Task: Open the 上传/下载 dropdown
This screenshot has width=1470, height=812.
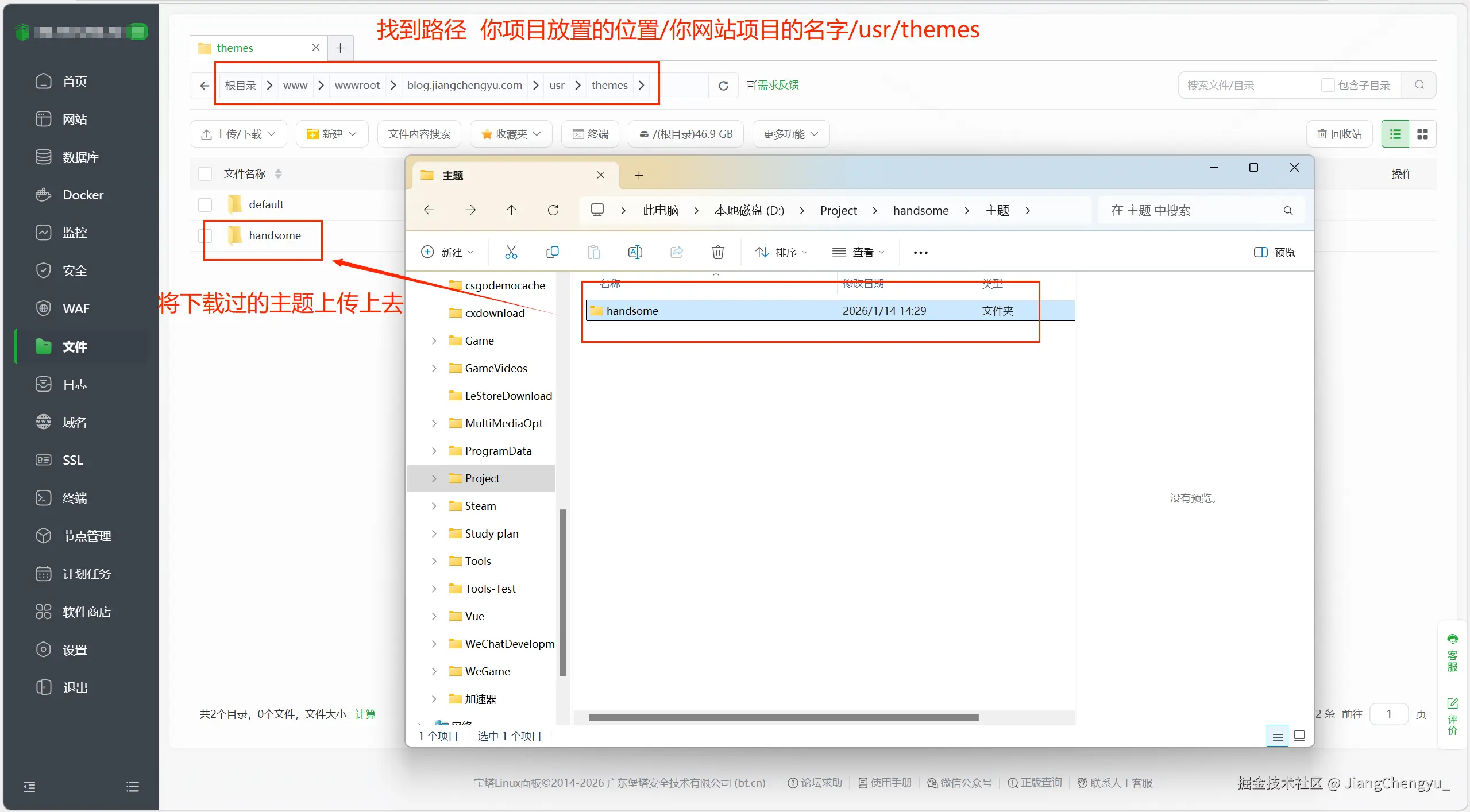Action: click(238, 134)
